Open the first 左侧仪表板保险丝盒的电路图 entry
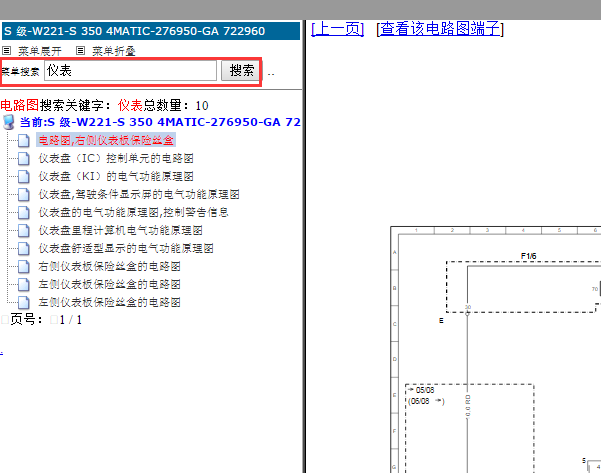Screen dimensions: 601x473 (x=109, y=284)
